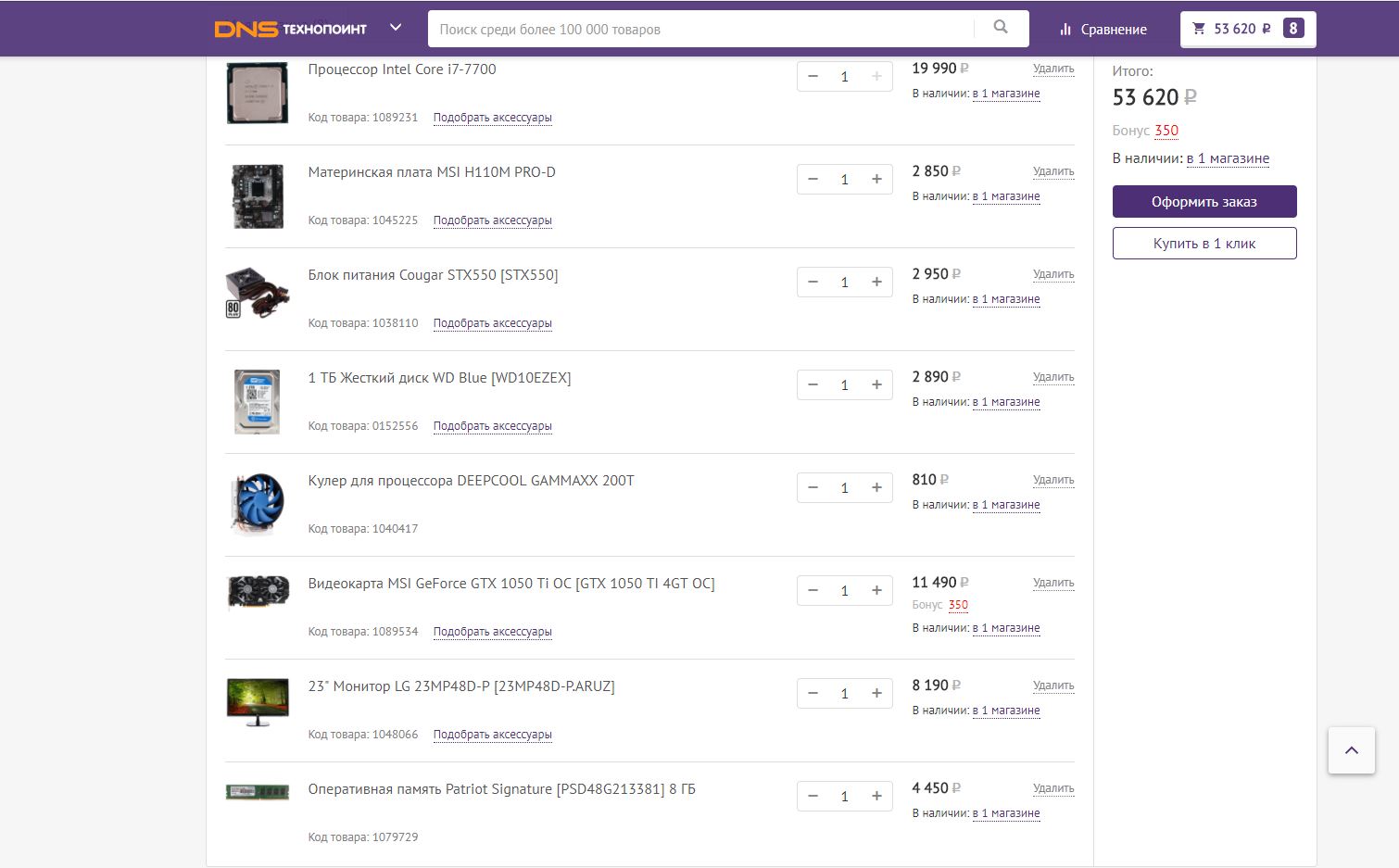The image size is (1399, 868).
Task: Open the MSI H110M PRO-D motherboard thumbnail
Action: tap(258, 195)
